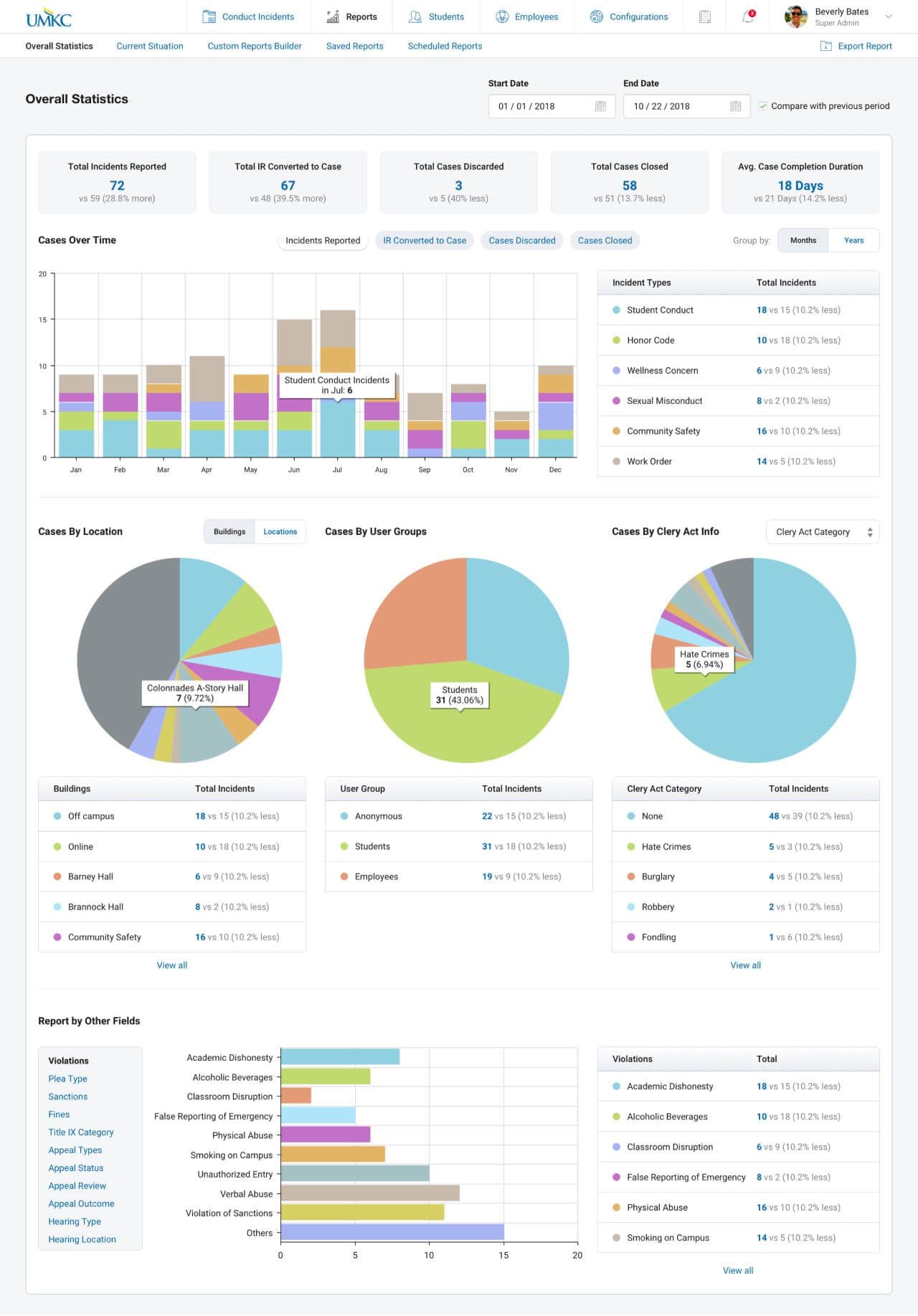Click the Reports chart icon
The image size is (918, 1316).
(333, 16)
